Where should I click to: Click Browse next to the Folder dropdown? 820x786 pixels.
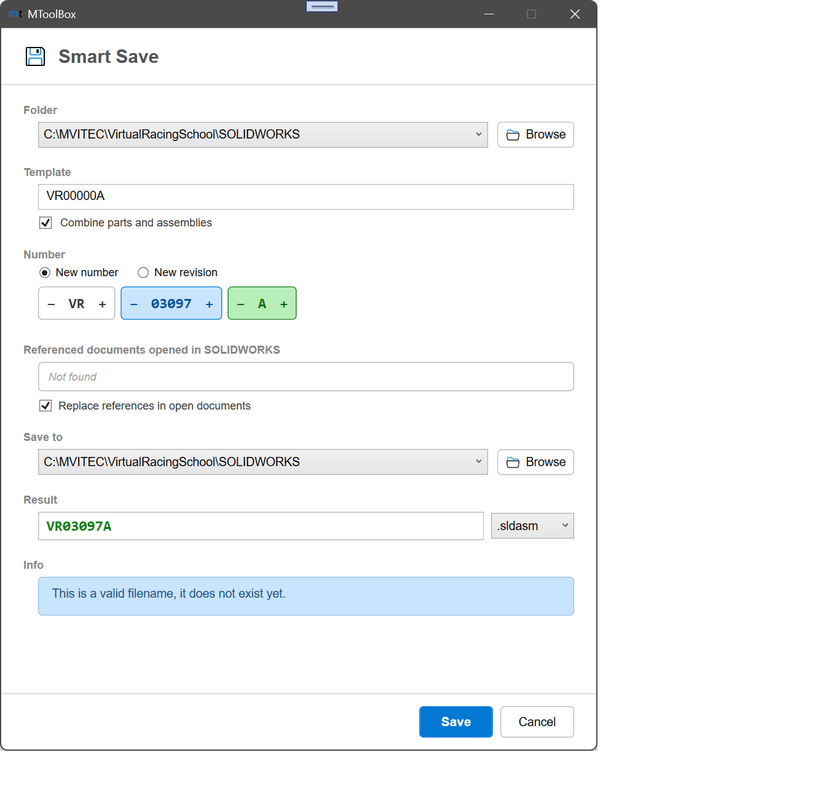click(535, 134)
